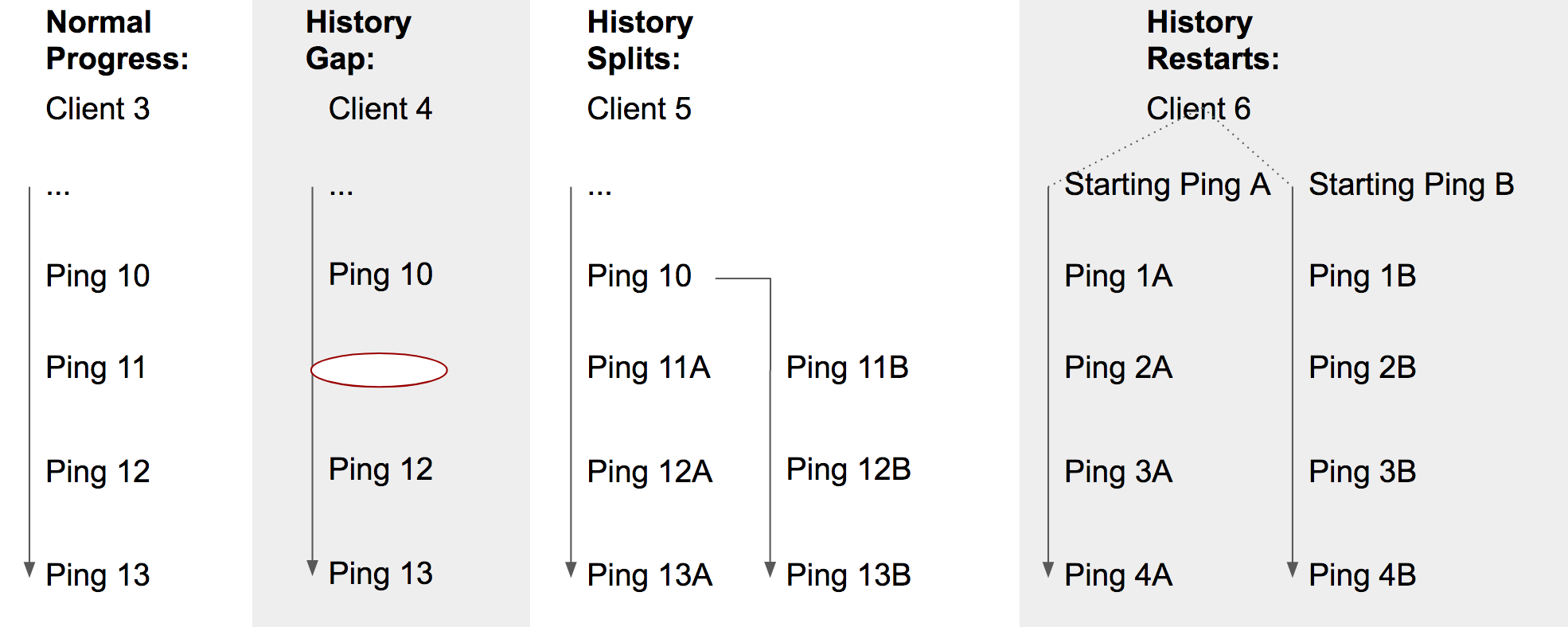
Task: Select Ping 11 under Client 3
Action: pyautogui.click(x=96, y=368)
